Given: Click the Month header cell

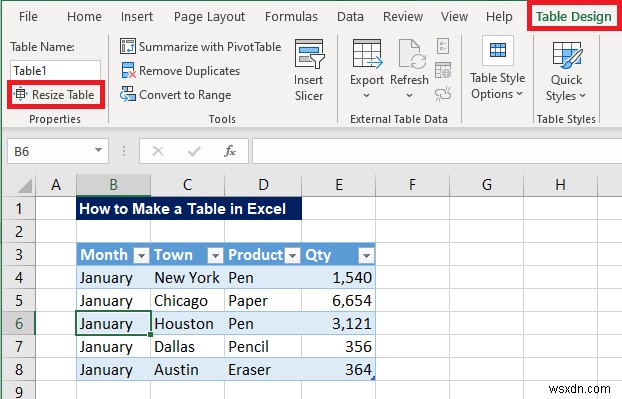Looking at the screenshot, I should (113, 255).
